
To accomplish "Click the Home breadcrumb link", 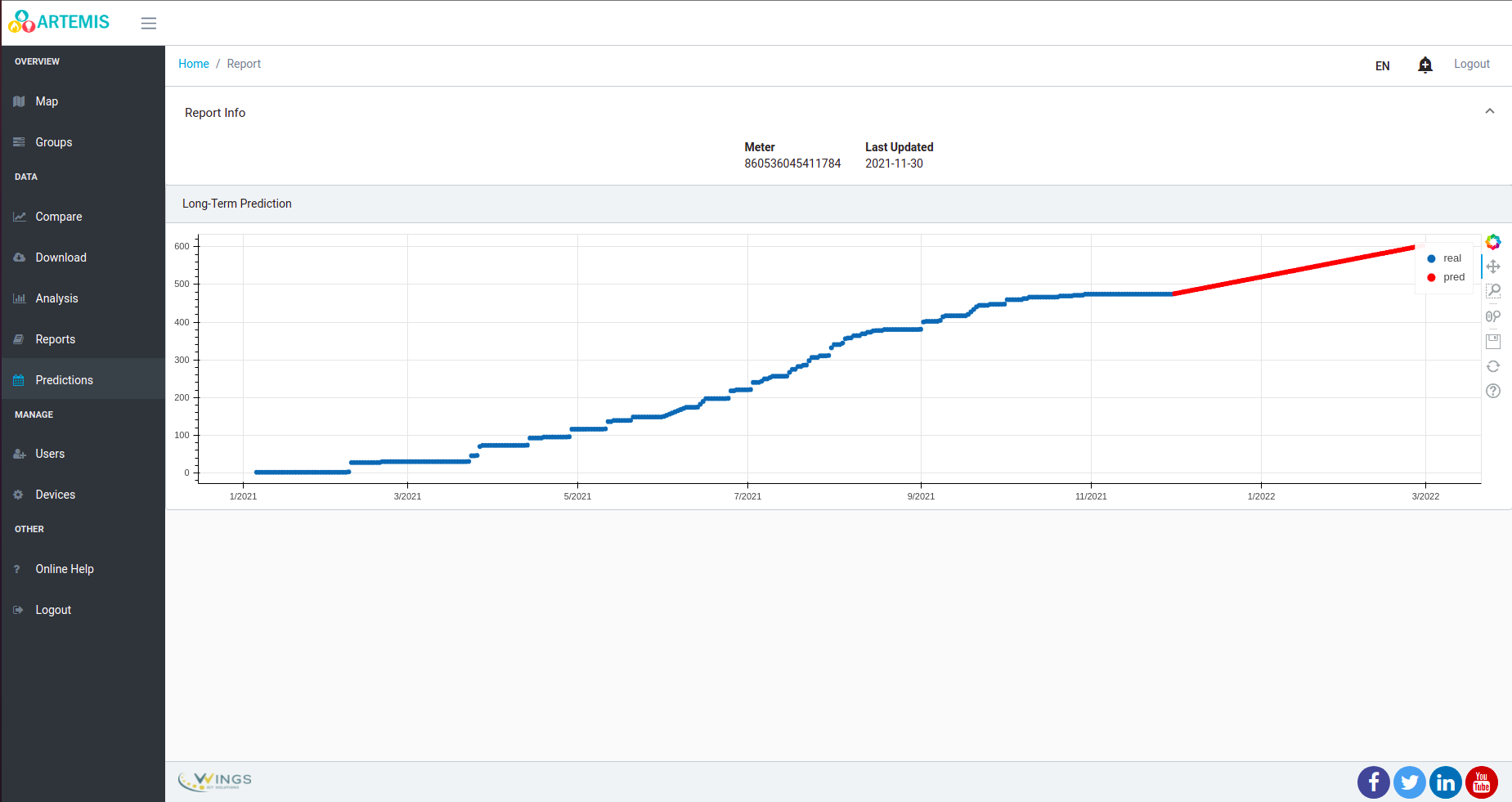I will (x=194, y=64).
